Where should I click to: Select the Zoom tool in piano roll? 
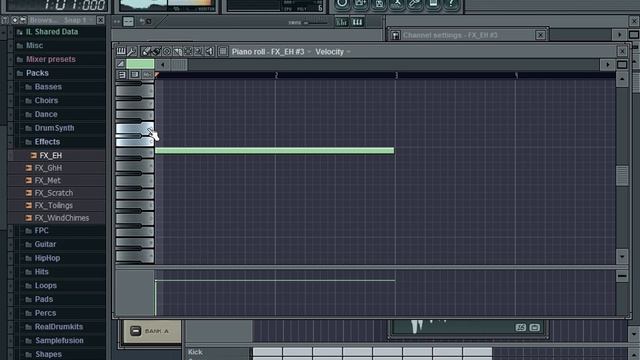[x=199, y=51]
